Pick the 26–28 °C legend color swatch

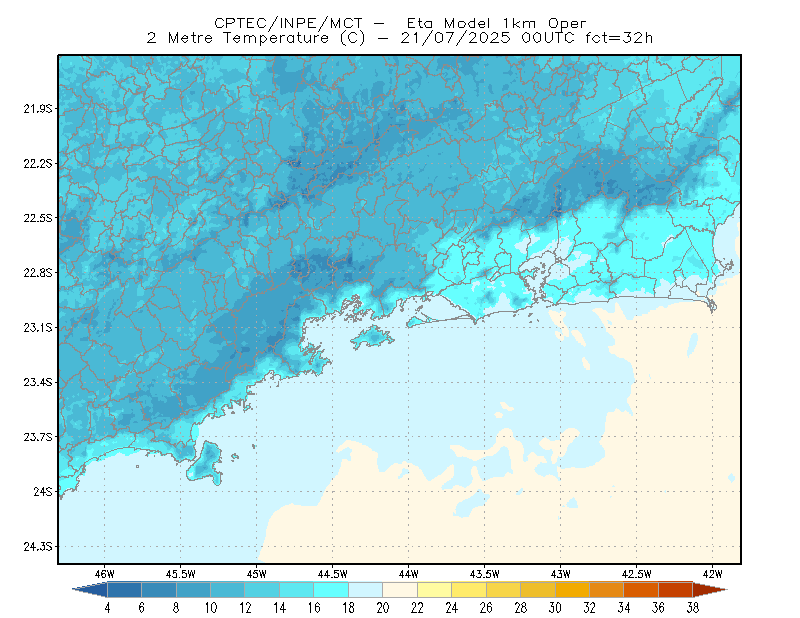(504, 590)
